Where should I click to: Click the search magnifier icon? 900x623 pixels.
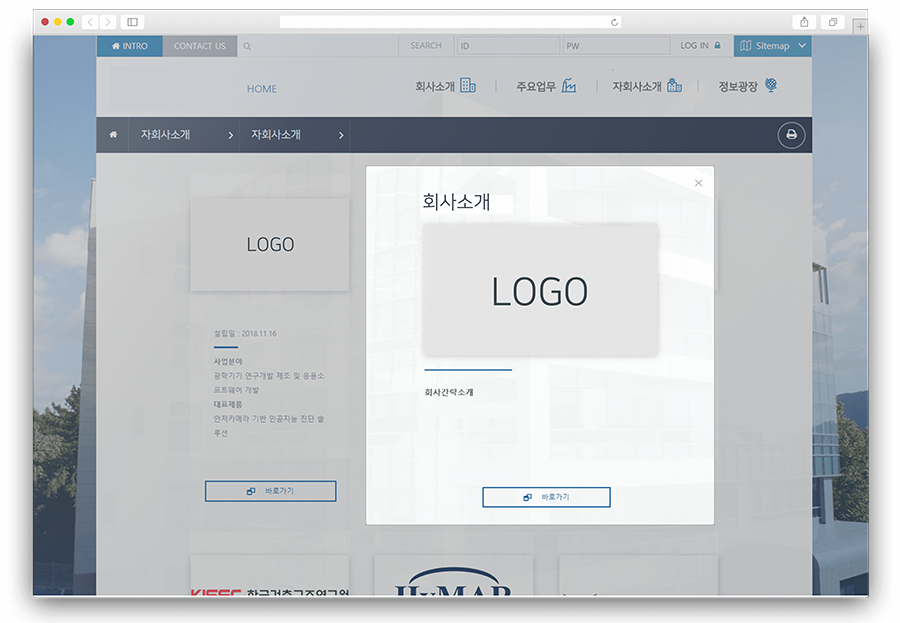point(247,47)
